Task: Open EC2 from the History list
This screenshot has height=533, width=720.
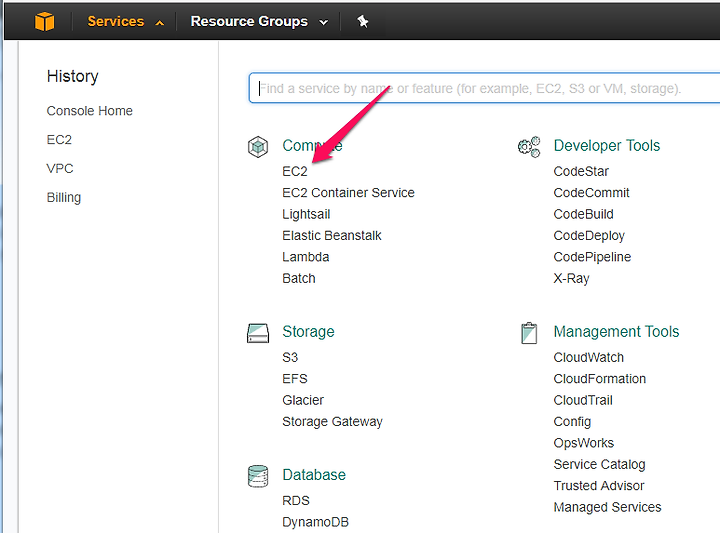Action: [x=59, y=140]
